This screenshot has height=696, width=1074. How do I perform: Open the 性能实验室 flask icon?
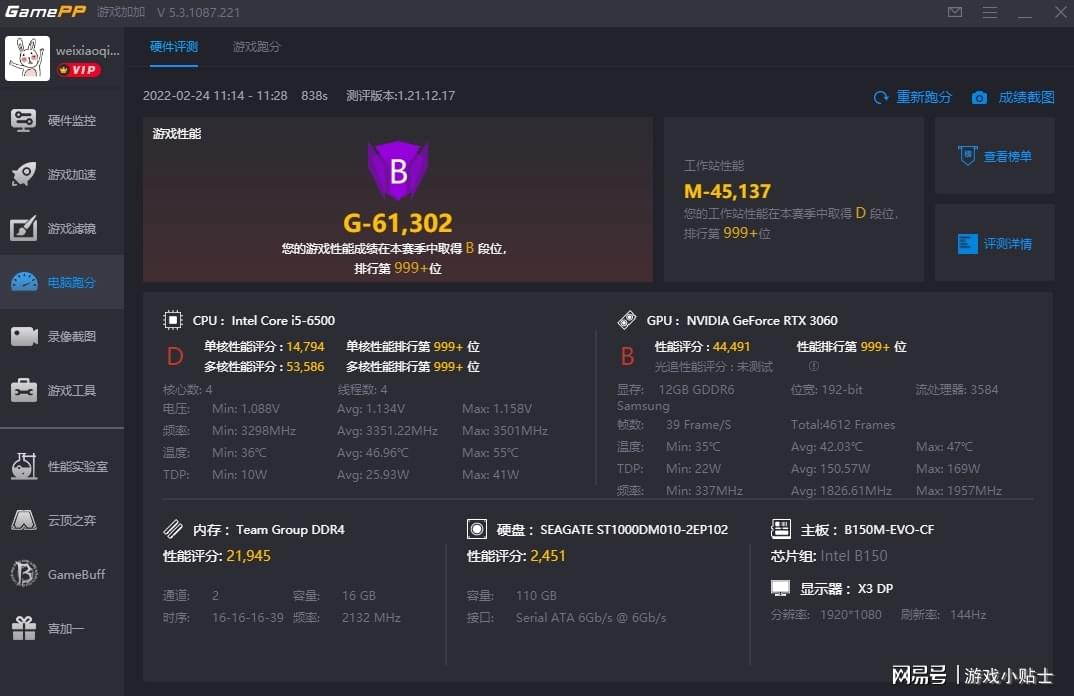[x=23, y=466]
